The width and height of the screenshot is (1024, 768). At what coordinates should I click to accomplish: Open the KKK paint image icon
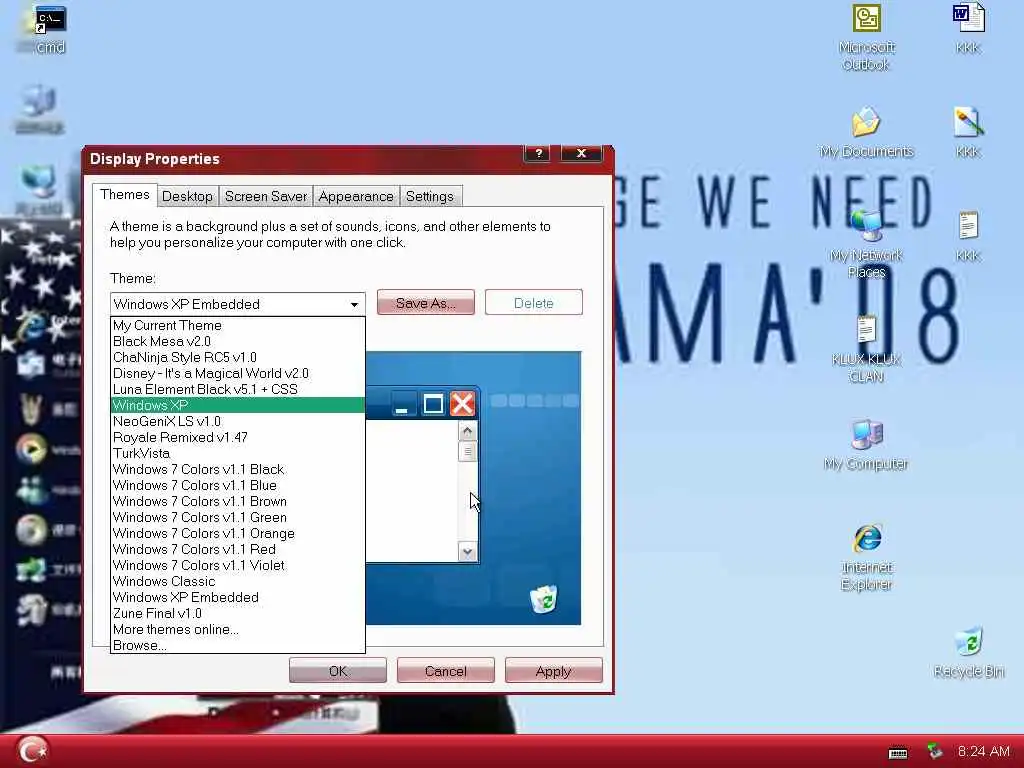[968, 133]
